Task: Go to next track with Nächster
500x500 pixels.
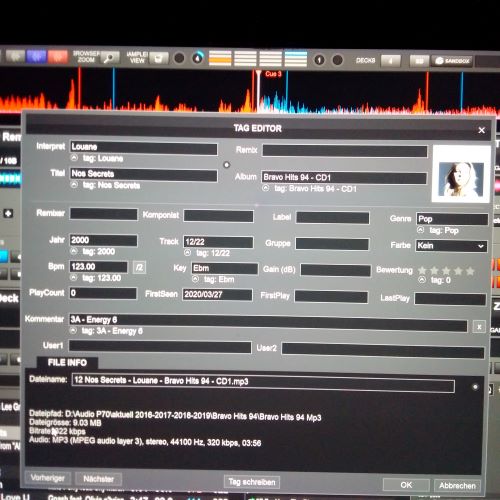Action: pos(99,479)
